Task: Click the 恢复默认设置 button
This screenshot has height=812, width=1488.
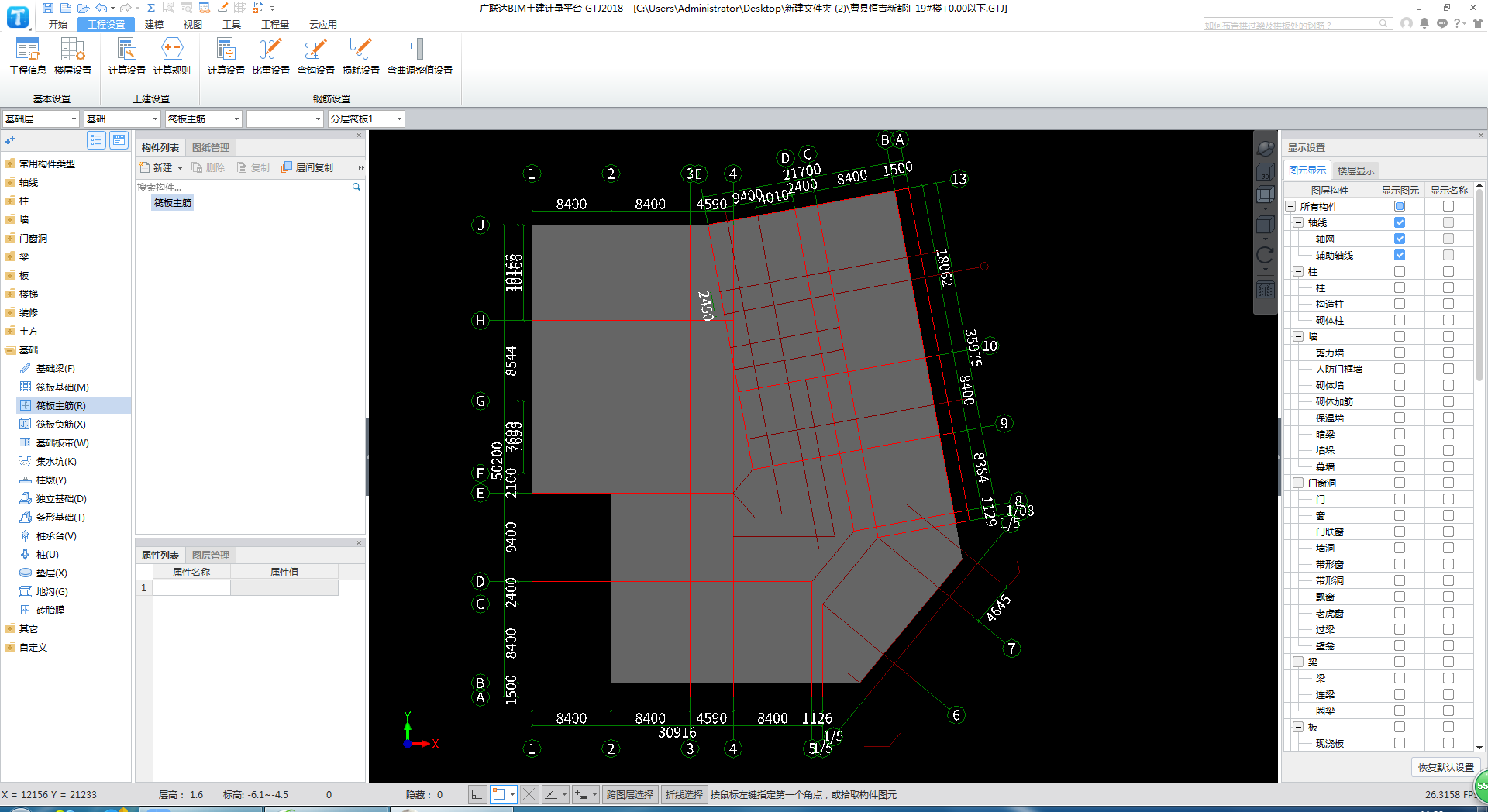Action: pos(1445,767)
